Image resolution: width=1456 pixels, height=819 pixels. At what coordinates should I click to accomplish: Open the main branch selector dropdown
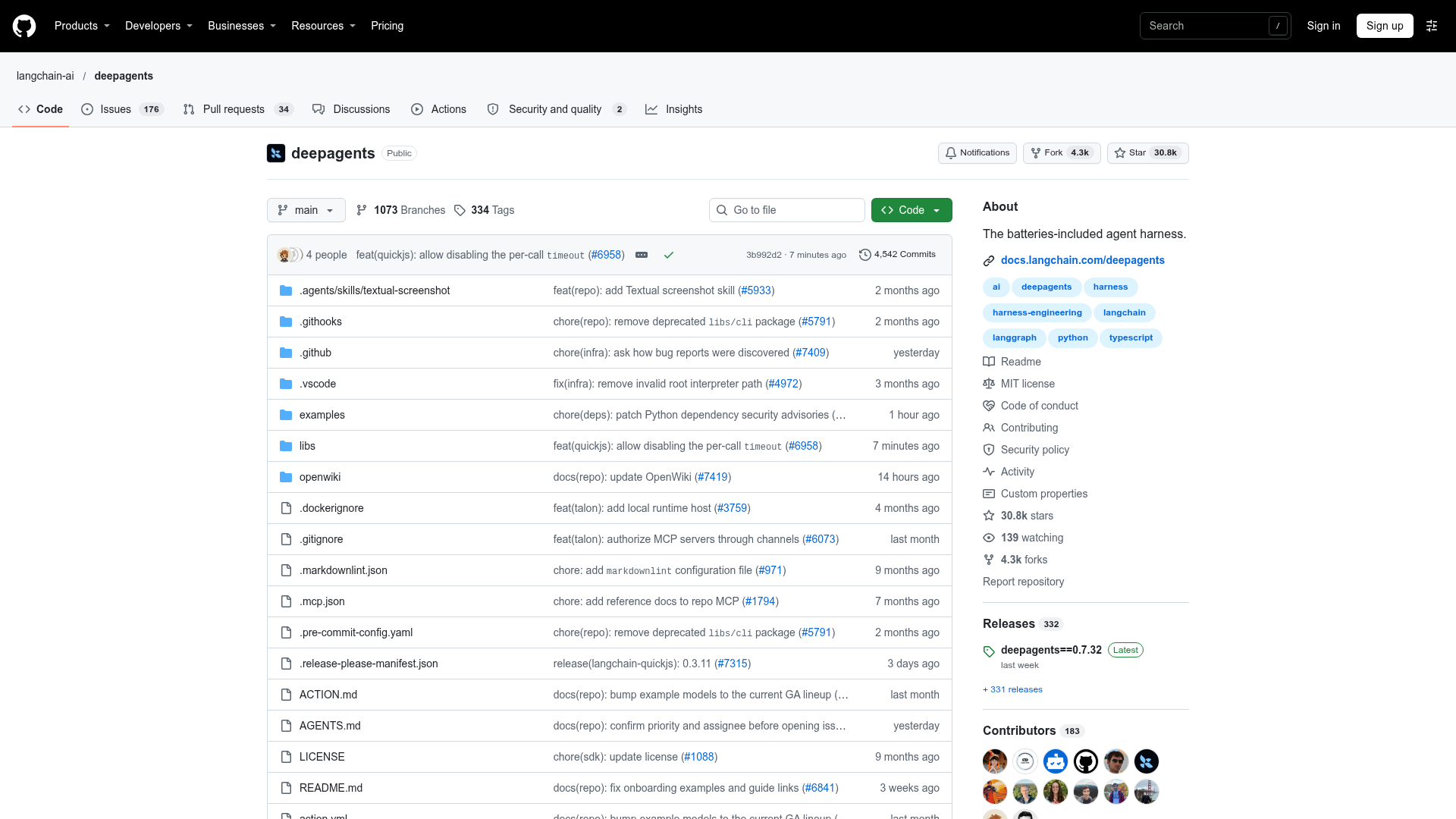click(306, 210)
